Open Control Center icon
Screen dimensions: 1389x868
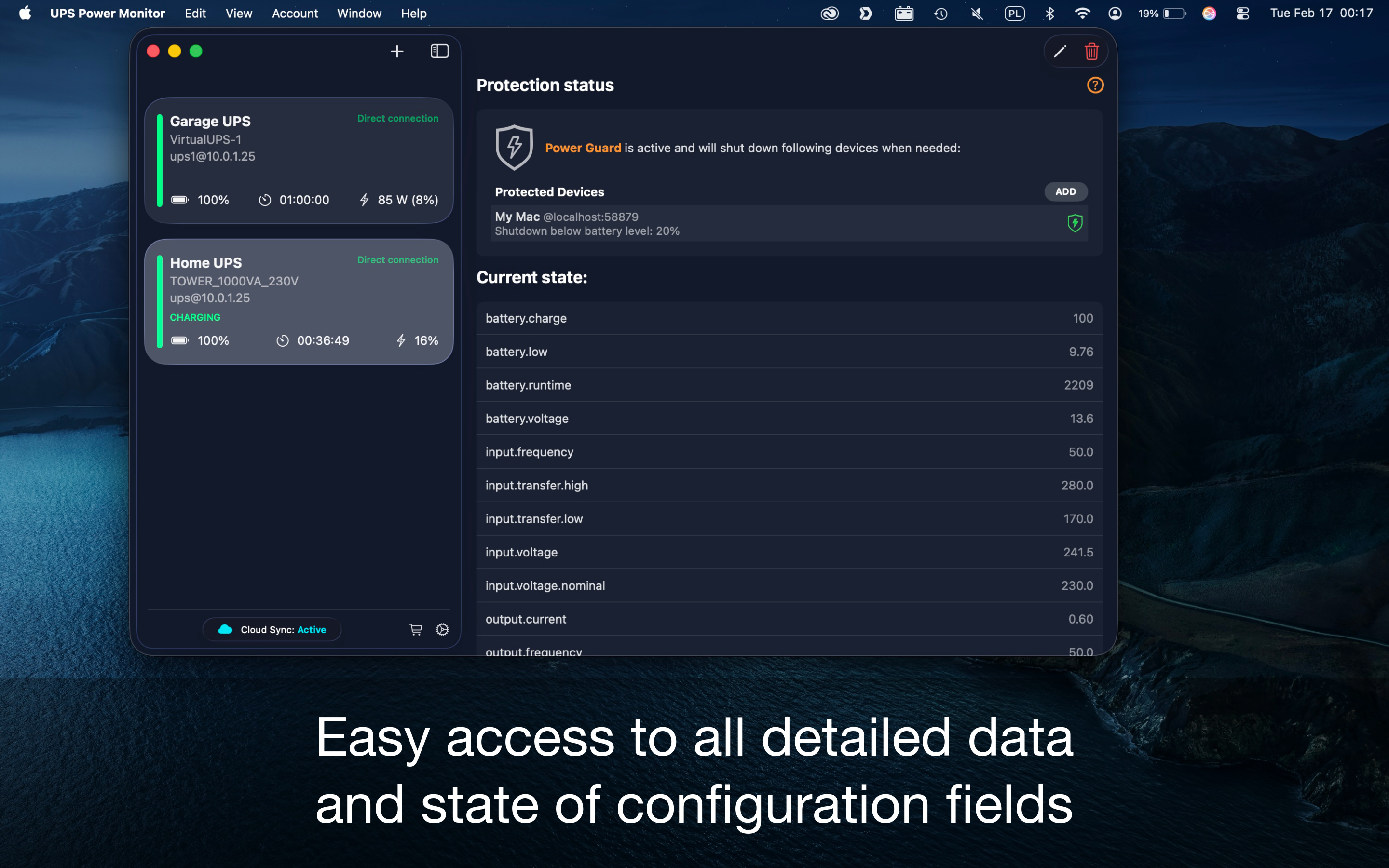[1242, 13]
